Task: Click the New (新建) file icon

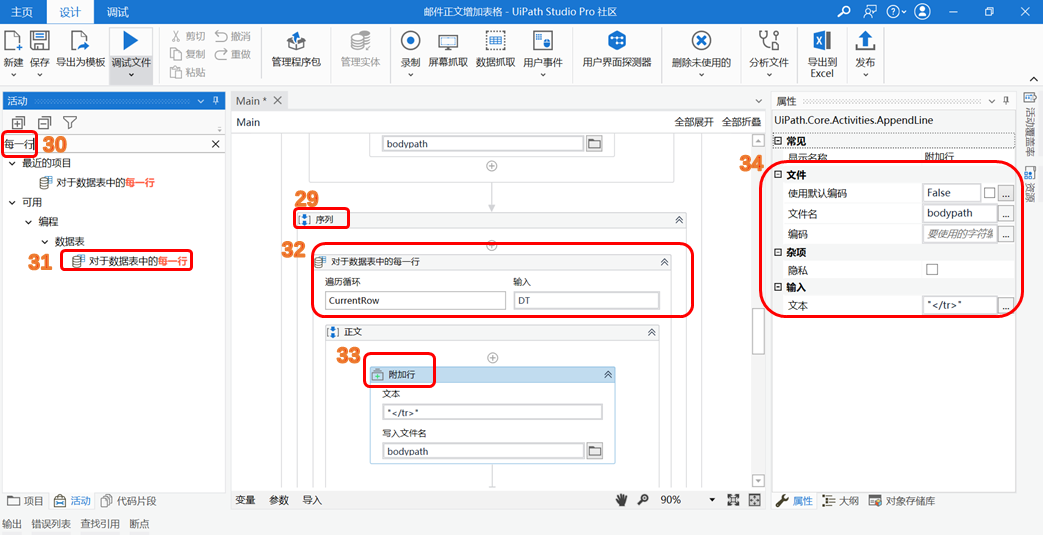Action: click(13, 41)
